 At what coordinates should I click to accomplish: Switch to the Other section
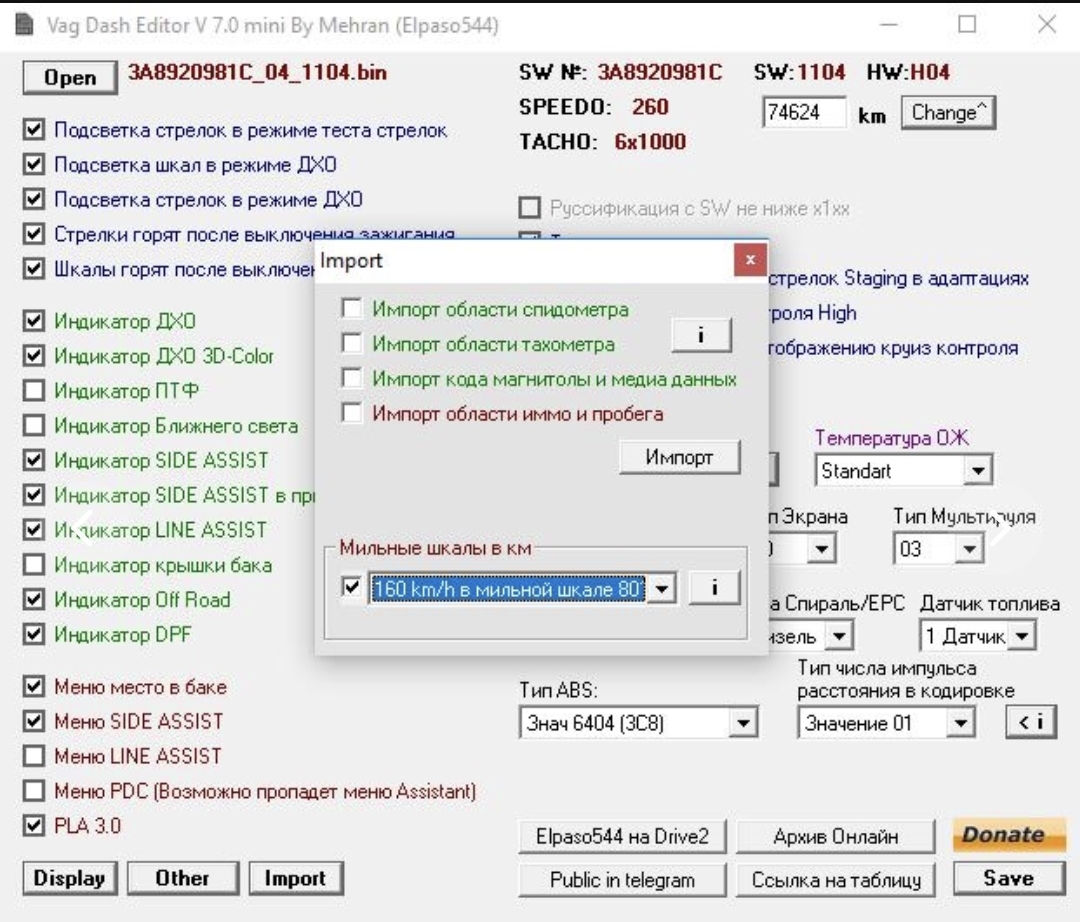(182, 879)
